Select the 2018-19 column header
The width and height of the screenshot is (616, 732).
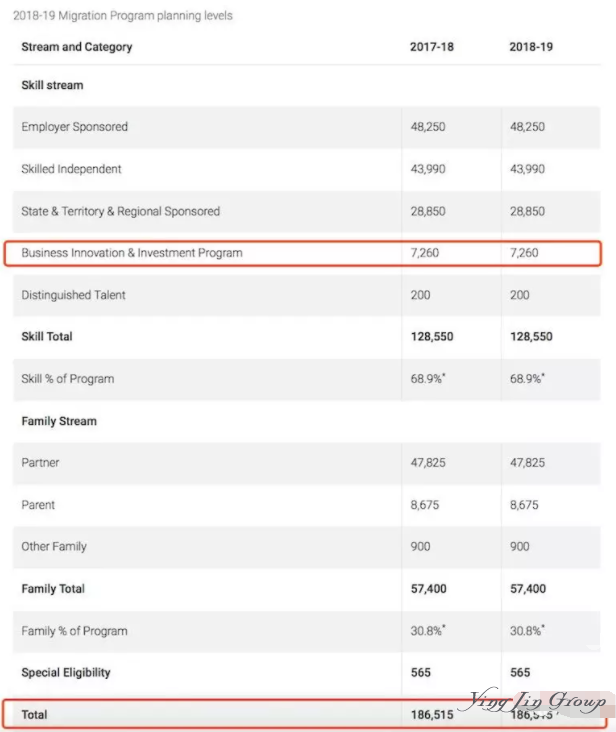click(x=531, y=47)
